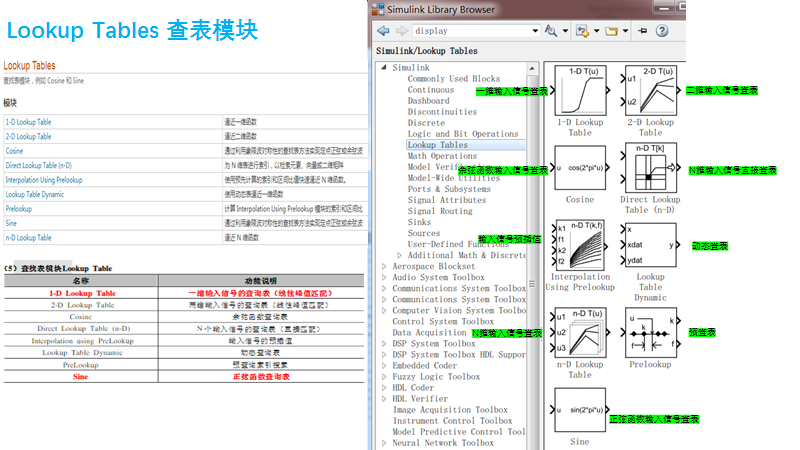Select Signal Attributes in library tree
The height and width of the screenshot is (450, 800).
click(447, 200)
